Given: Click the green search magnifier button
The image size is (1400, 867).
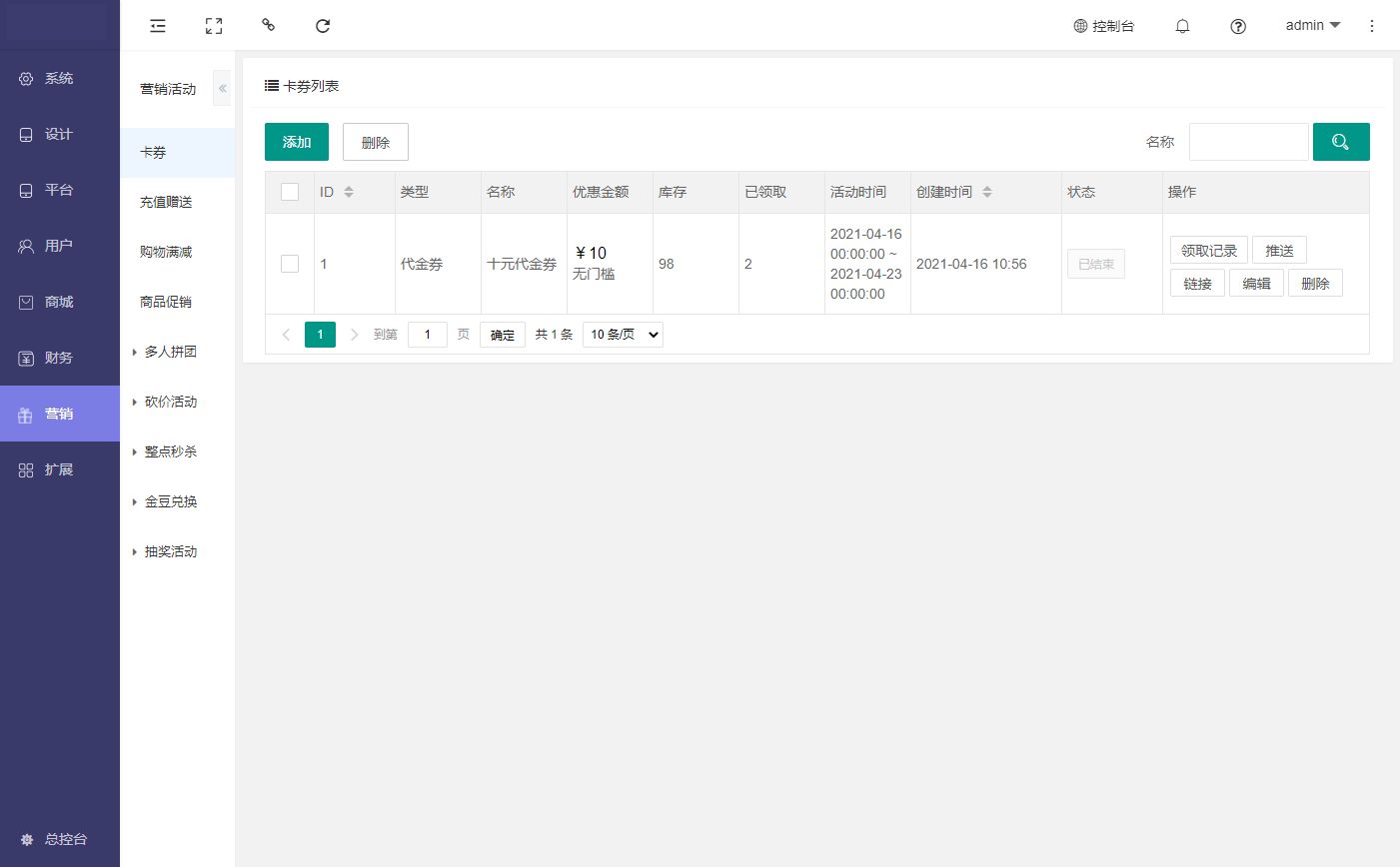Looking at the screenshot, I should pos(1340,142).
